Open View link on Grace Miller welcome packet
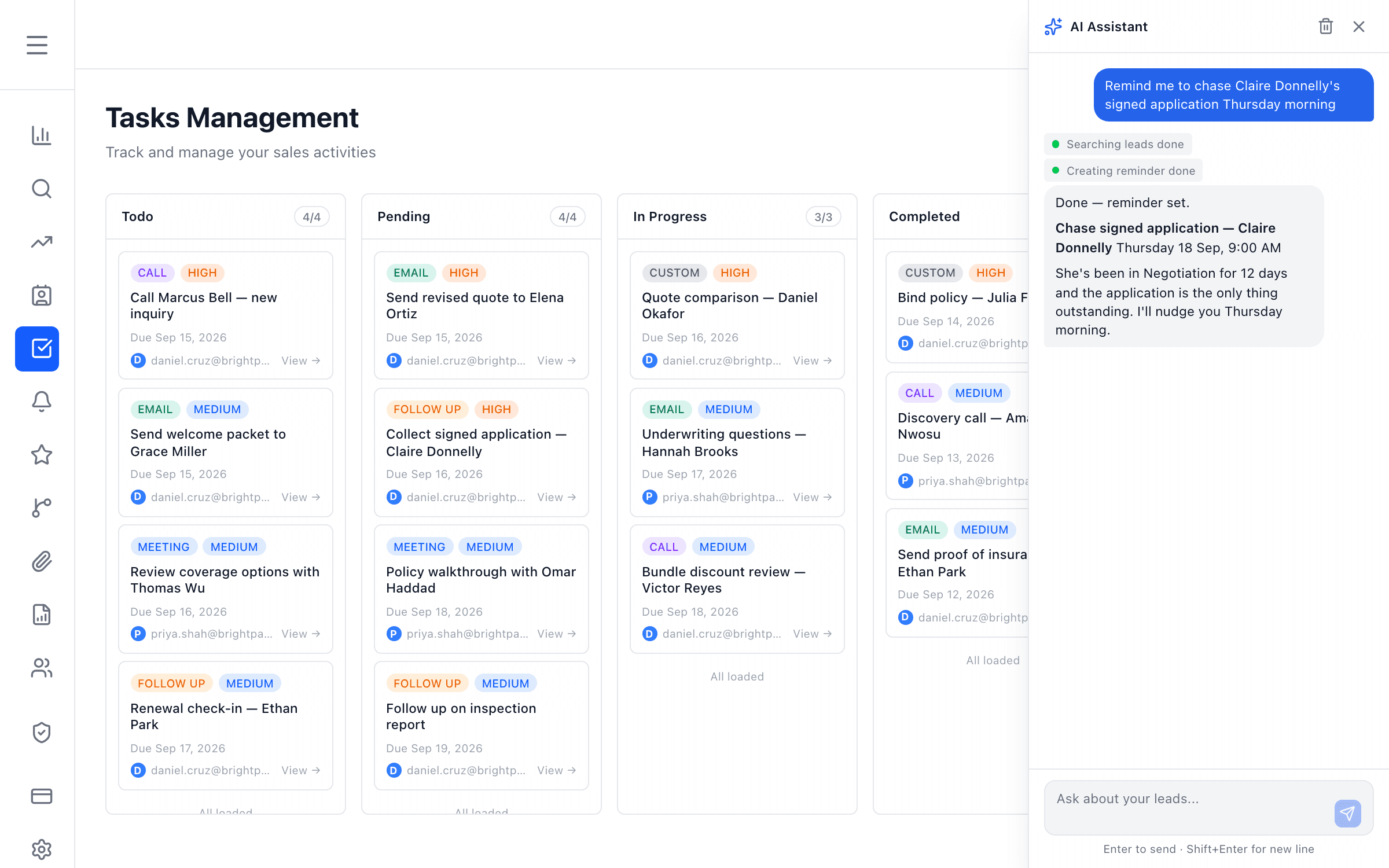This screenshot has height=868, width=1389. tap(301, 497)
